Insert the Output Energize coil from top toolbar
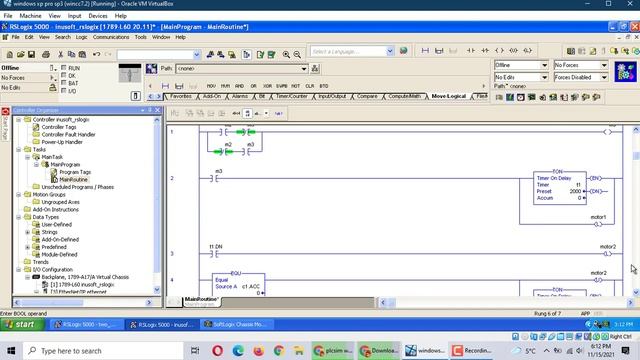Image resolution: width=640 pixels, height=360 pixels. coord(499,51)
